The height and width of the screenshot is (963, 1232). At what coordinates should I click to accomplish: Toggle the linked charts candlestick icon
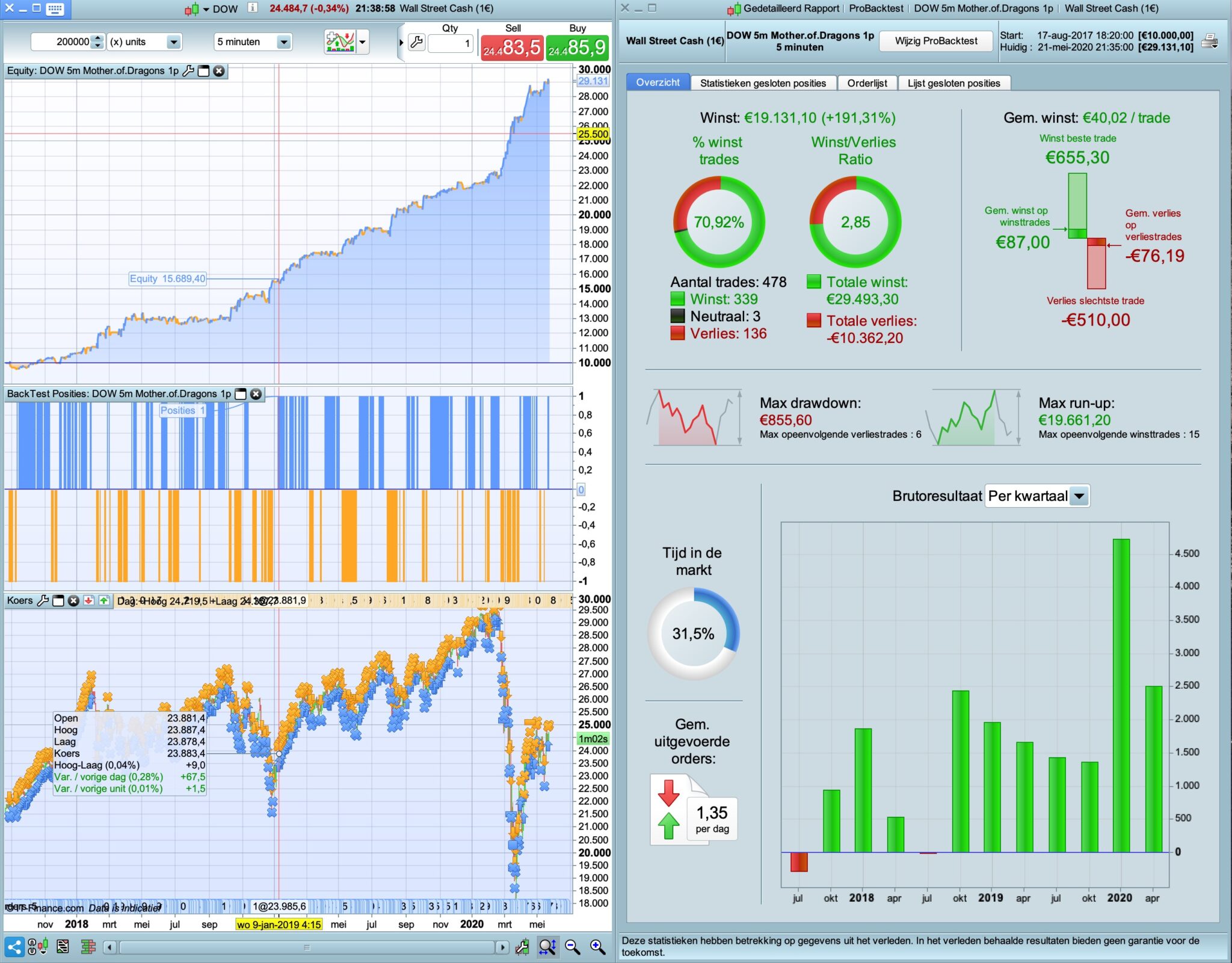click(37, 947)
